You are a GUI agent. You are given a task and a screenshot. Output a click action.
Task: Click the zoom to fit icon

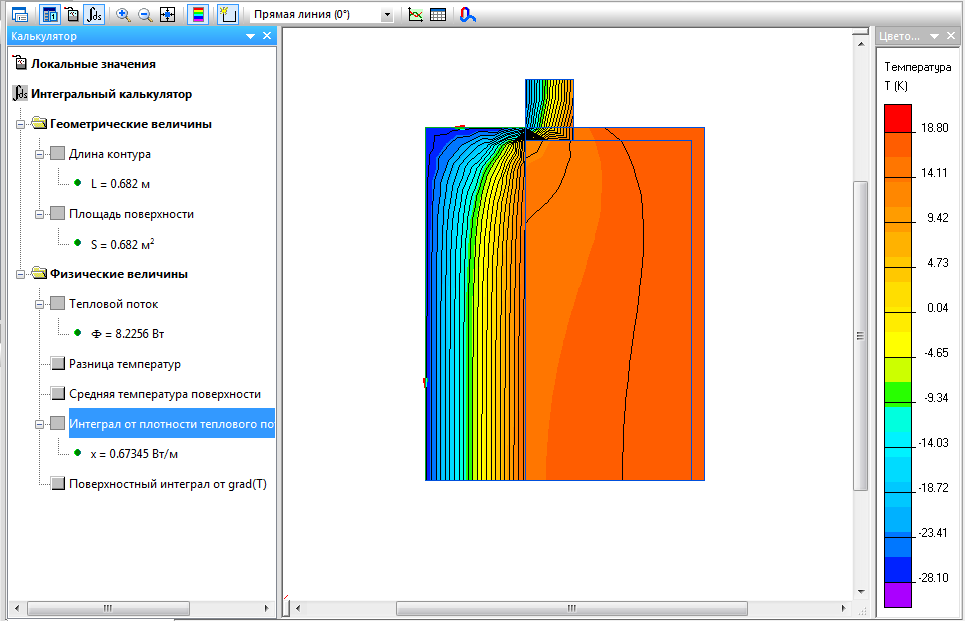pos(167,15)
